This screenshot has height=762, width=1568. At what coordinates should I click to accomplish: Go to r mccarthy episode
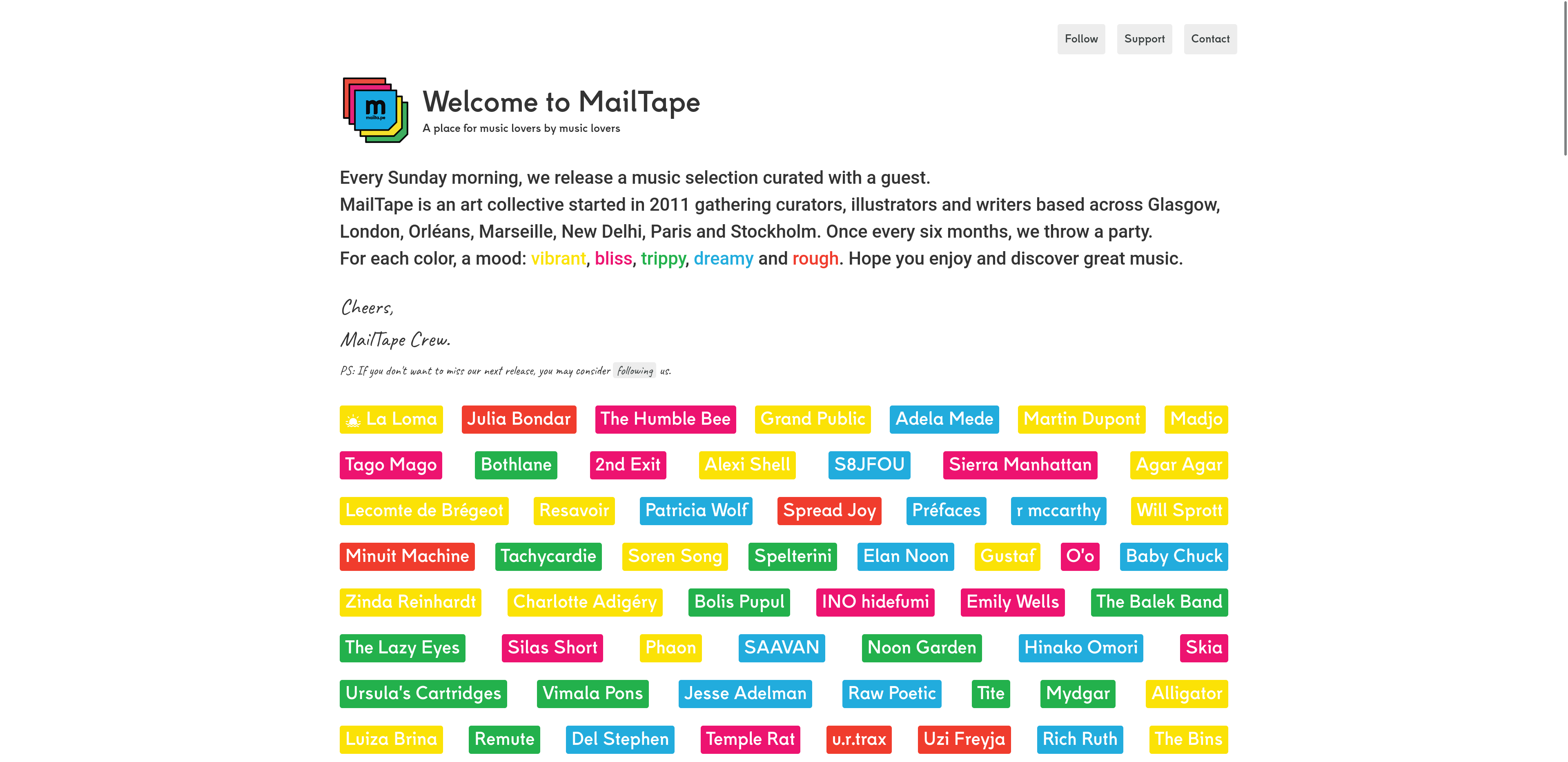pyautogui.click(x=1058, y=510)
